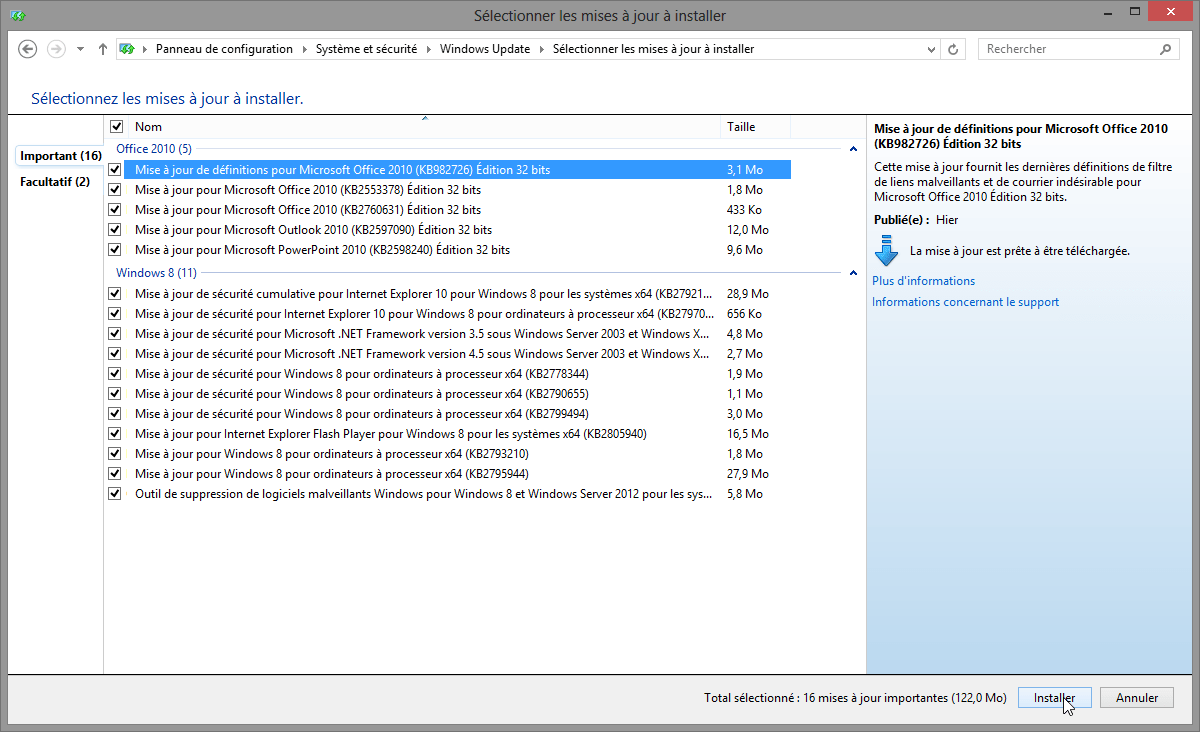Screen dimensions: 1200x732
Task: Open the Système et sécurité breadcrumb
Action: [366, 49]
